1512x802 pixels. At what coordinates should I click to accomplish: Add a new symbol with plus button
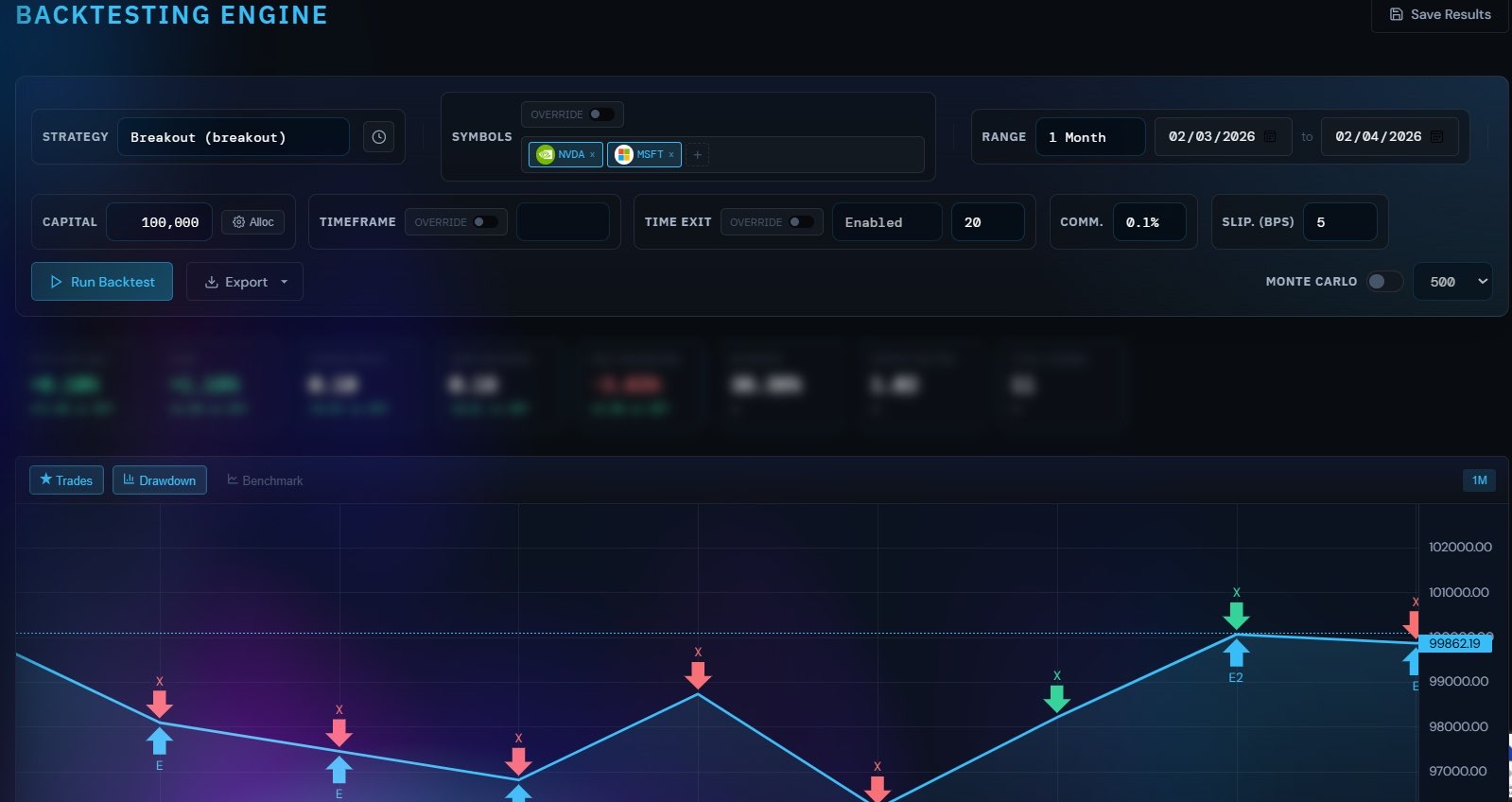pyautogui.click(x=697, y=155)
